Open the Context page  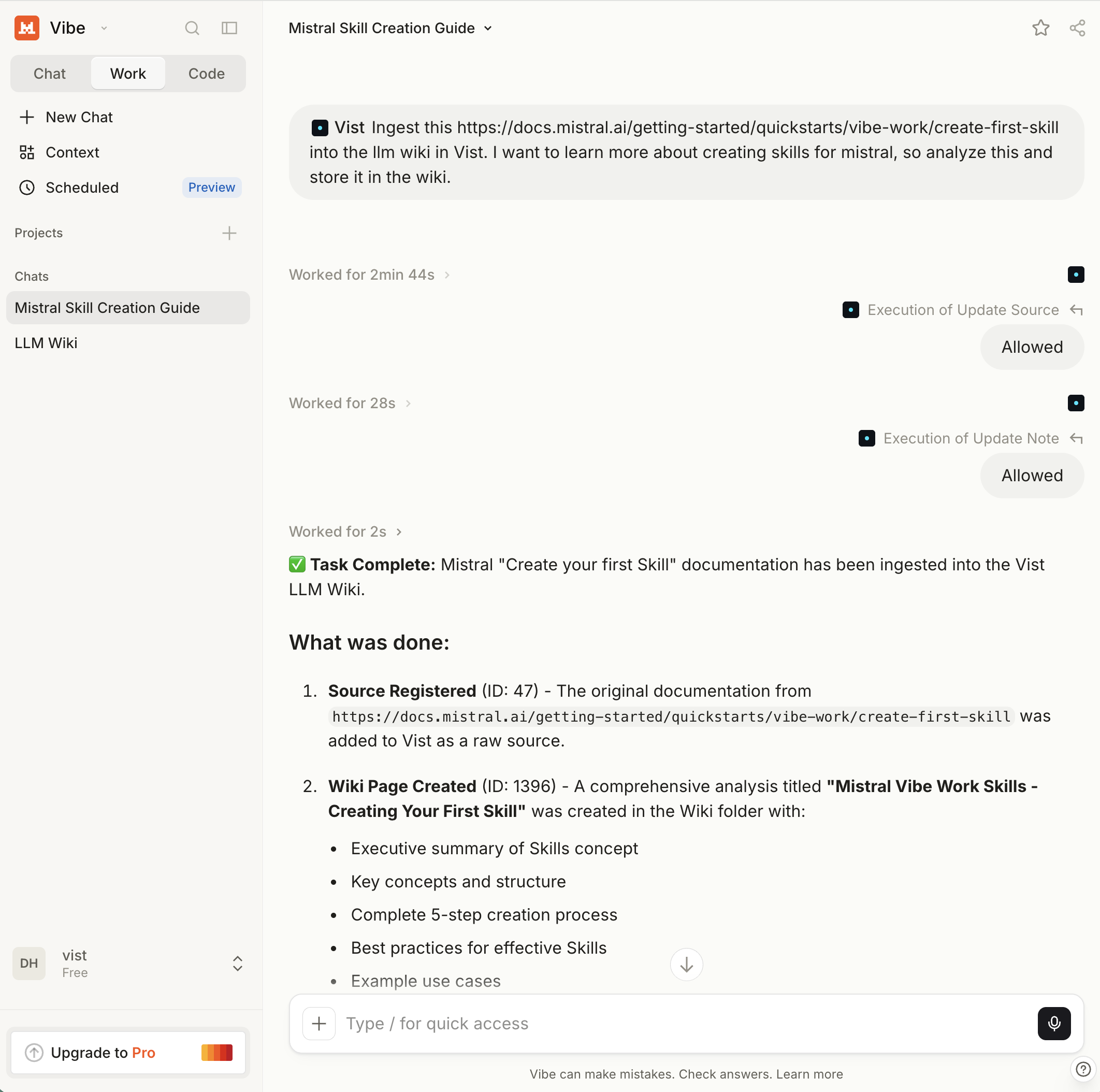[128, 153]
